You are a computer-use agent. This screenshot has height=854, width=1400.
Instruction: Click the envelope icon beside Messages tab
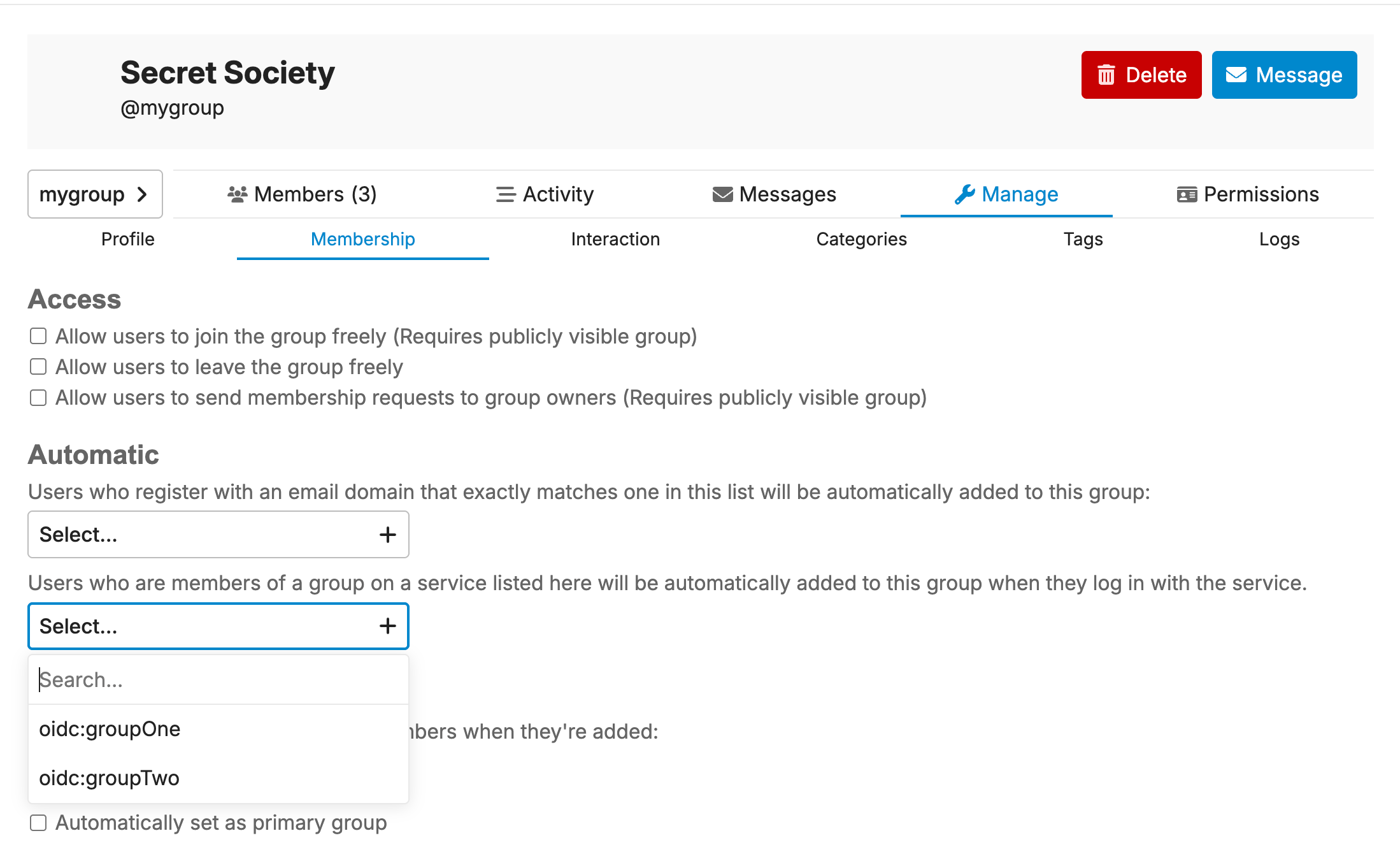pyautogui.click(x=722, y=194)
